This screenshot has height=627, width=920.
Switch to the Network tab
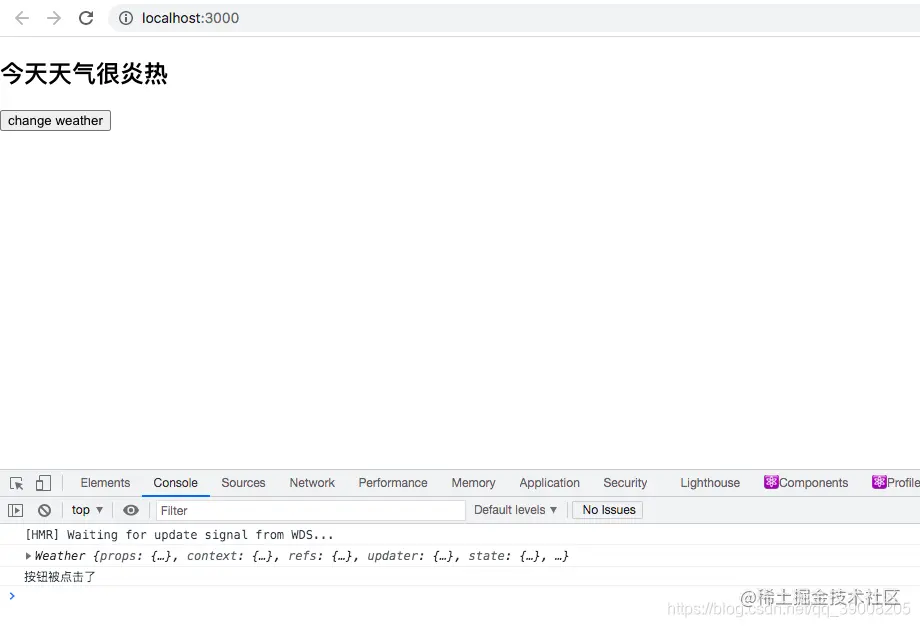312,483
